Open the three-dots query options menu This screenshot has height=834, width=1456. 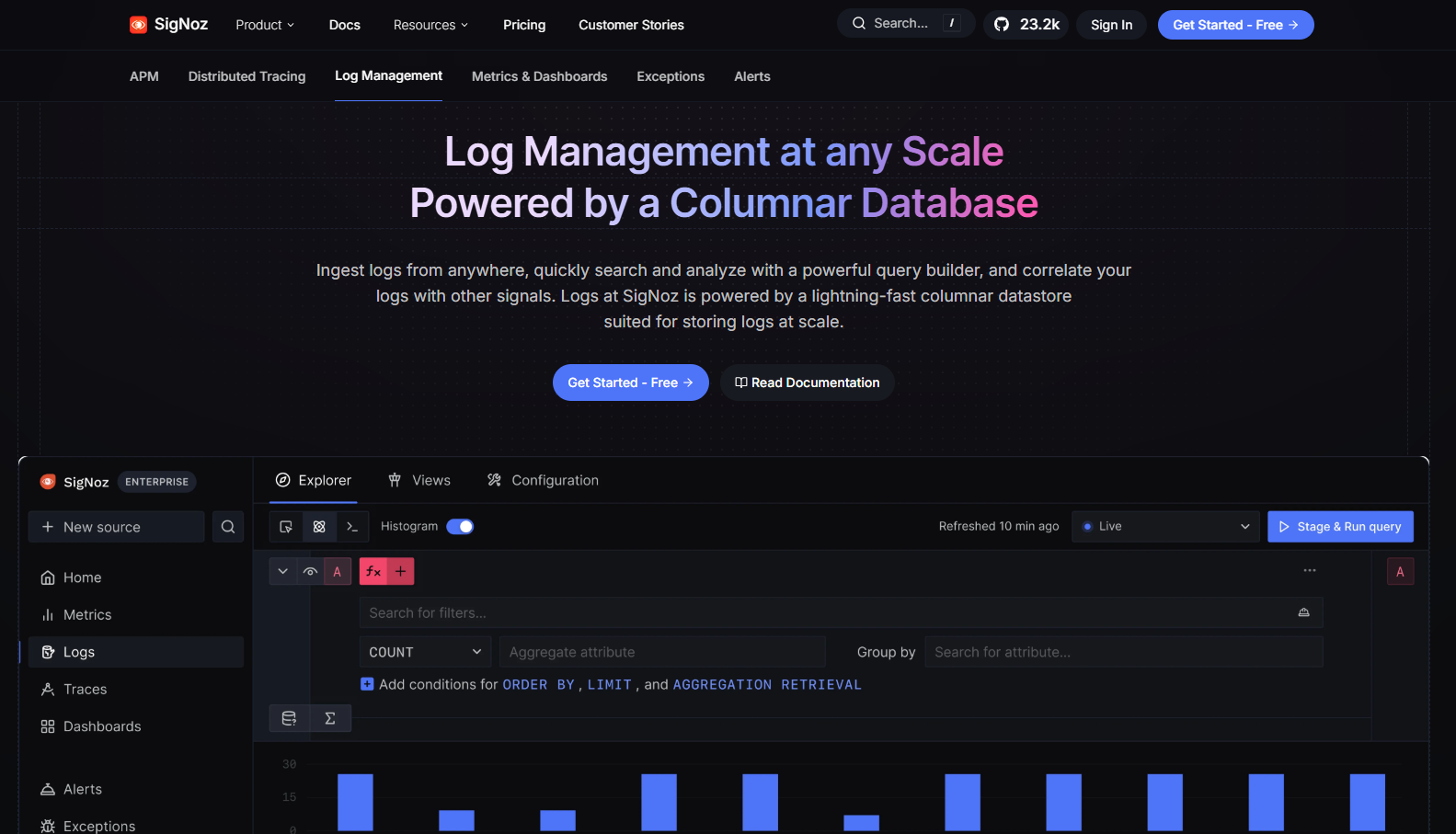point(1310,571)
